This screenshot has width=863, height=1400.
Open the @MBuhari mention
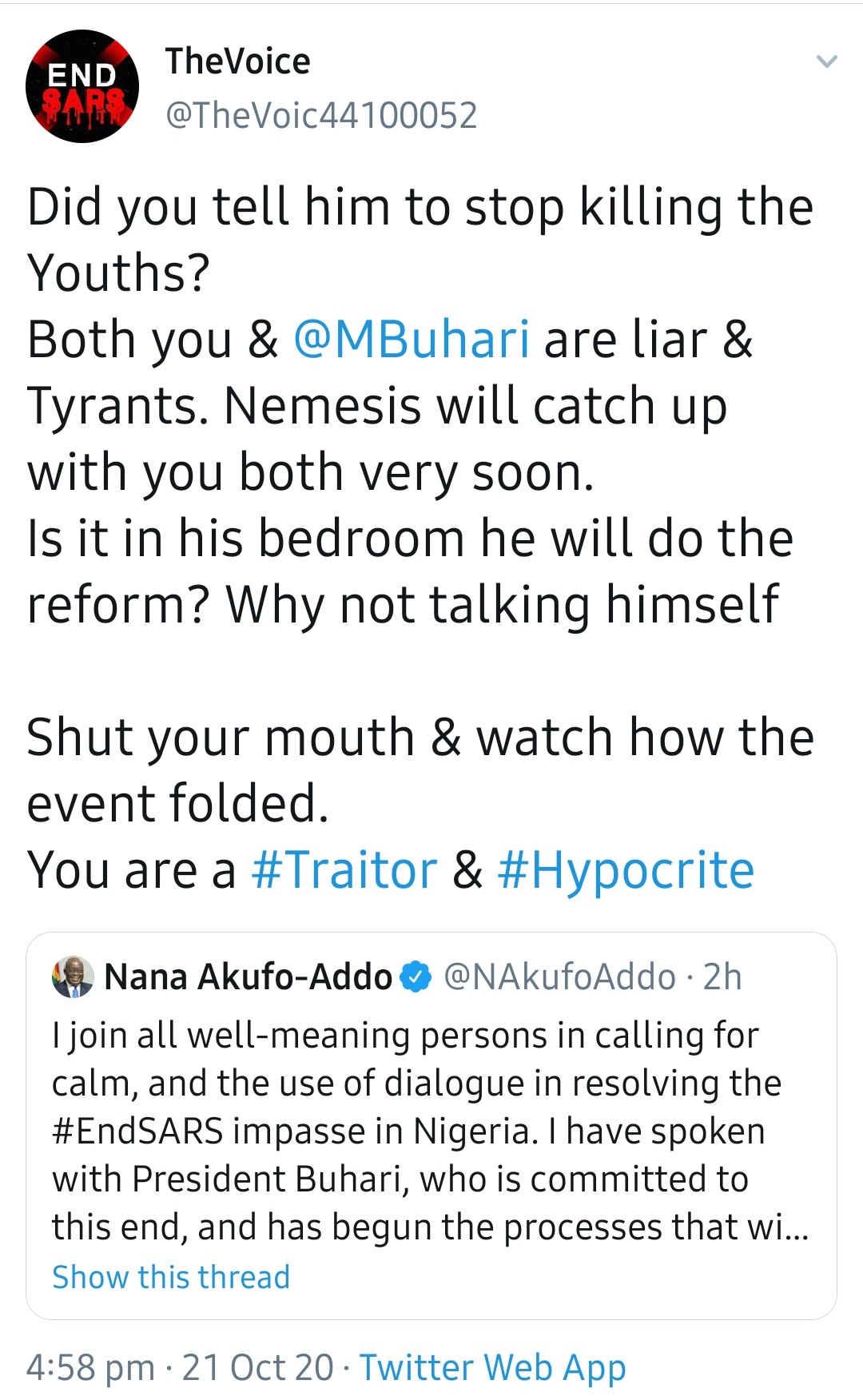point(412,339)
